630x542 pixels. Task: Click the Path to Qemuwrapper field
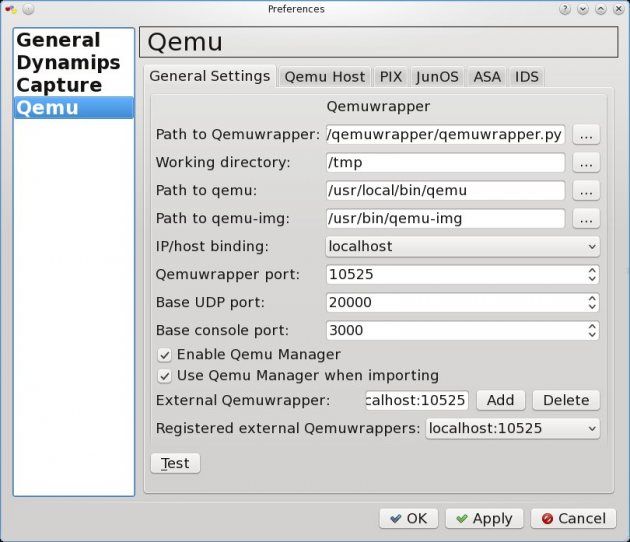[445, 135]
